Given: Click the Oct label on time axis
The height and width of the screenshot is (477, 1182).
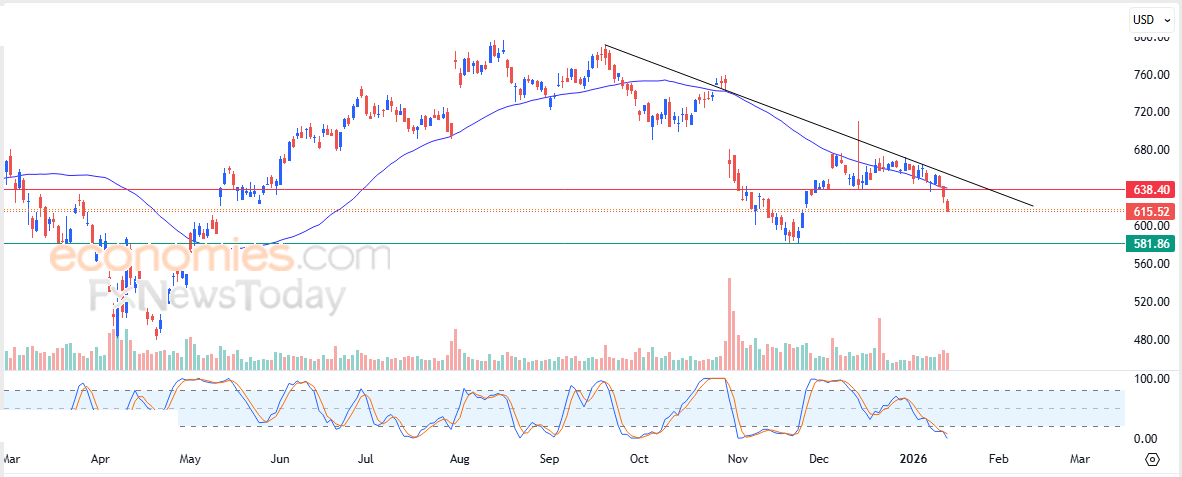Looking at the screenshot, I should (638, 458).
